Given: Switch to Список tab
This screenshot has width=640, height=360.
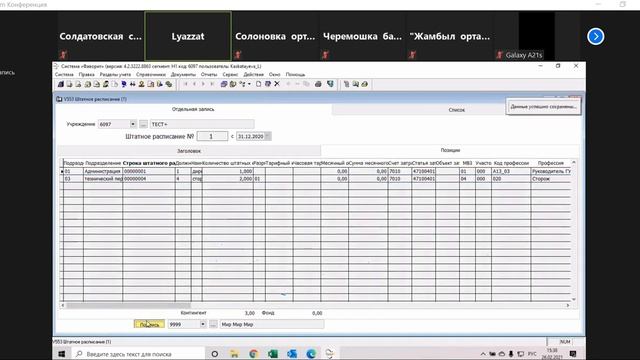Looking at the screenshot, I should [456, 110].
